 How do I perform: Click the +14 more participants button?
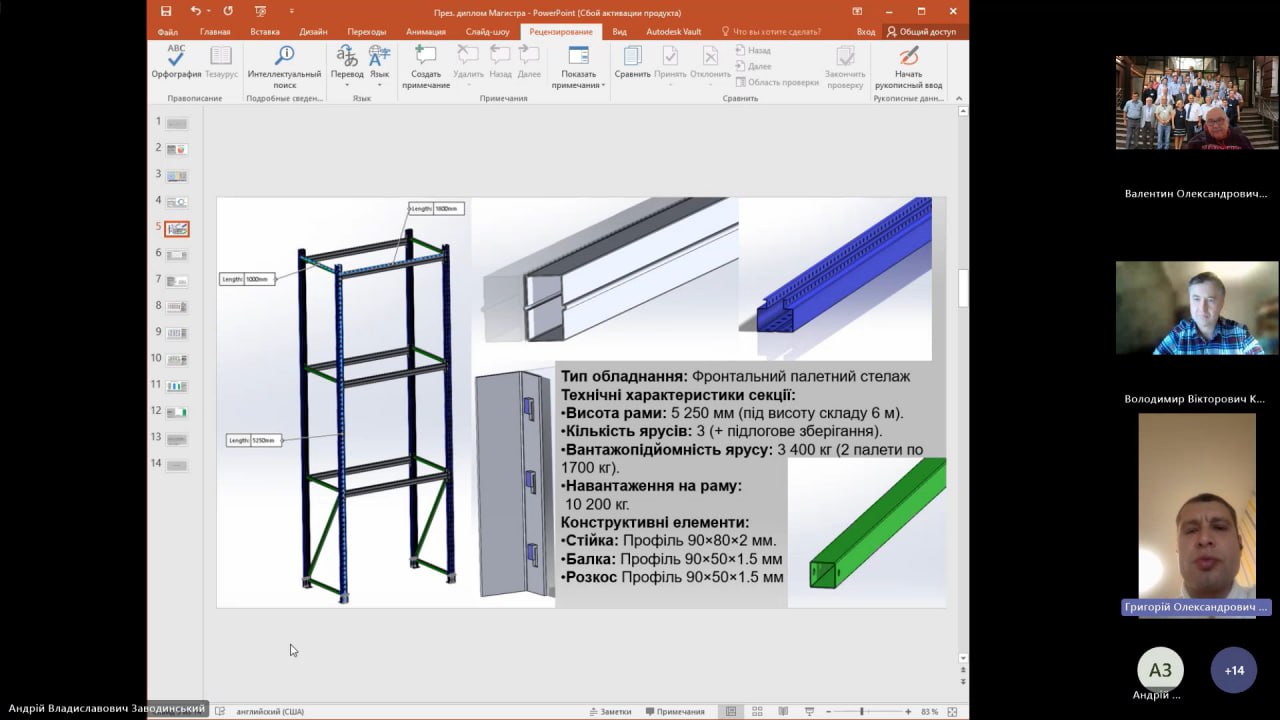(1234, 670)
